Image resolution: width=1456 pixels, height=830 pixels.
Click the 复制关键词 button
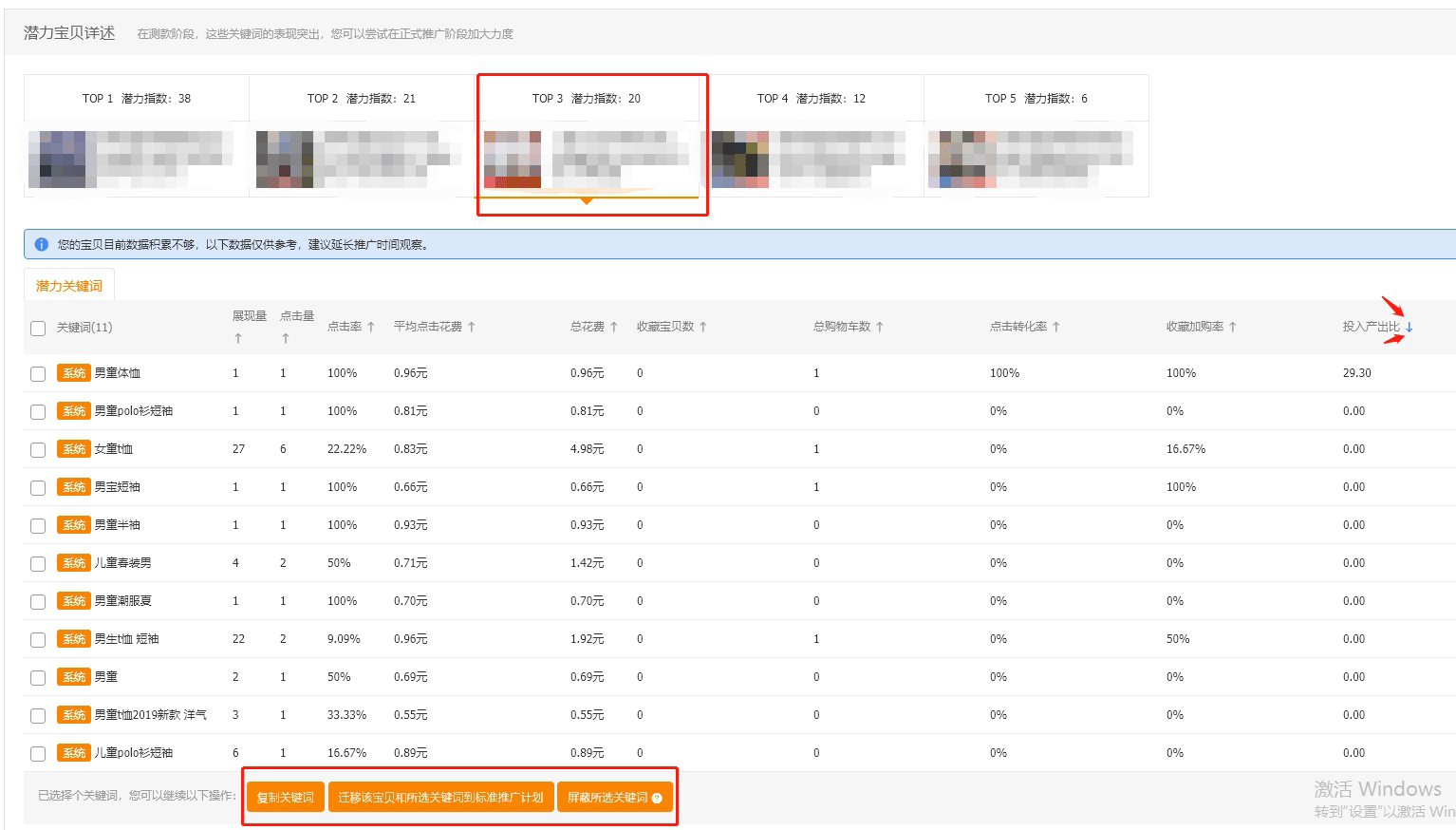point(285,798)
